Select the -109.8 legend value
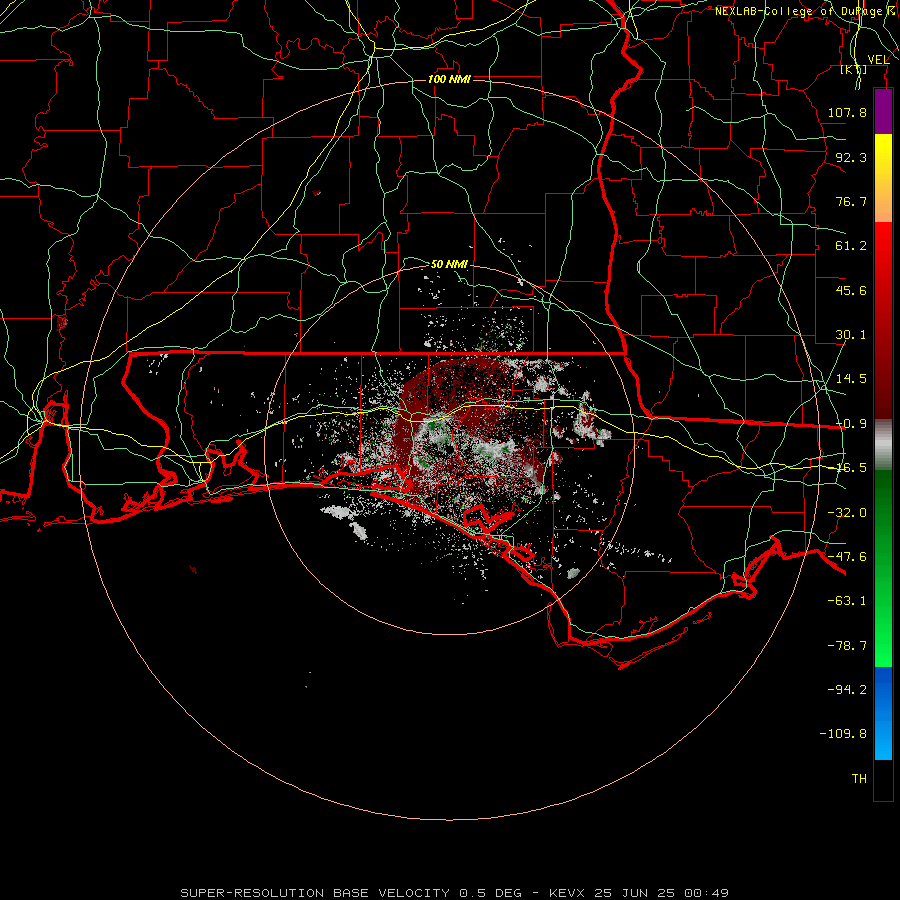Screen dimensions: 900x900 [x=843, y=734]
